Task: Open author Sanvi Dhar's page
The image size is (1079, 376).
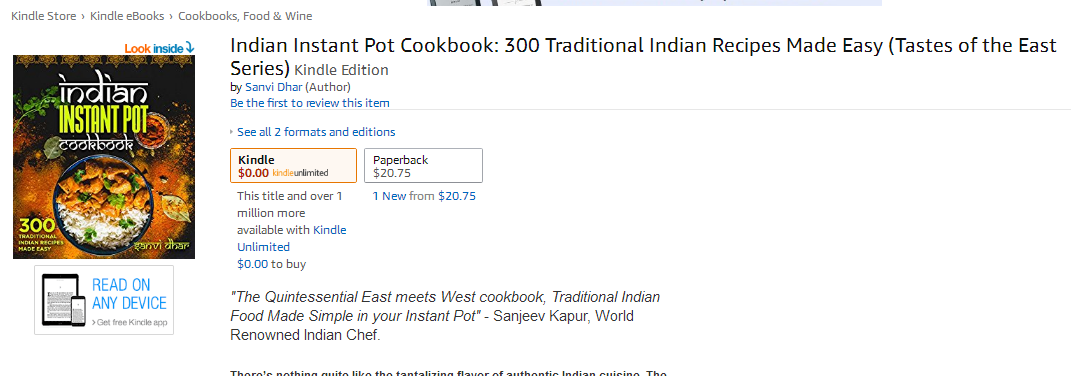Action: (x=274, y=87)
